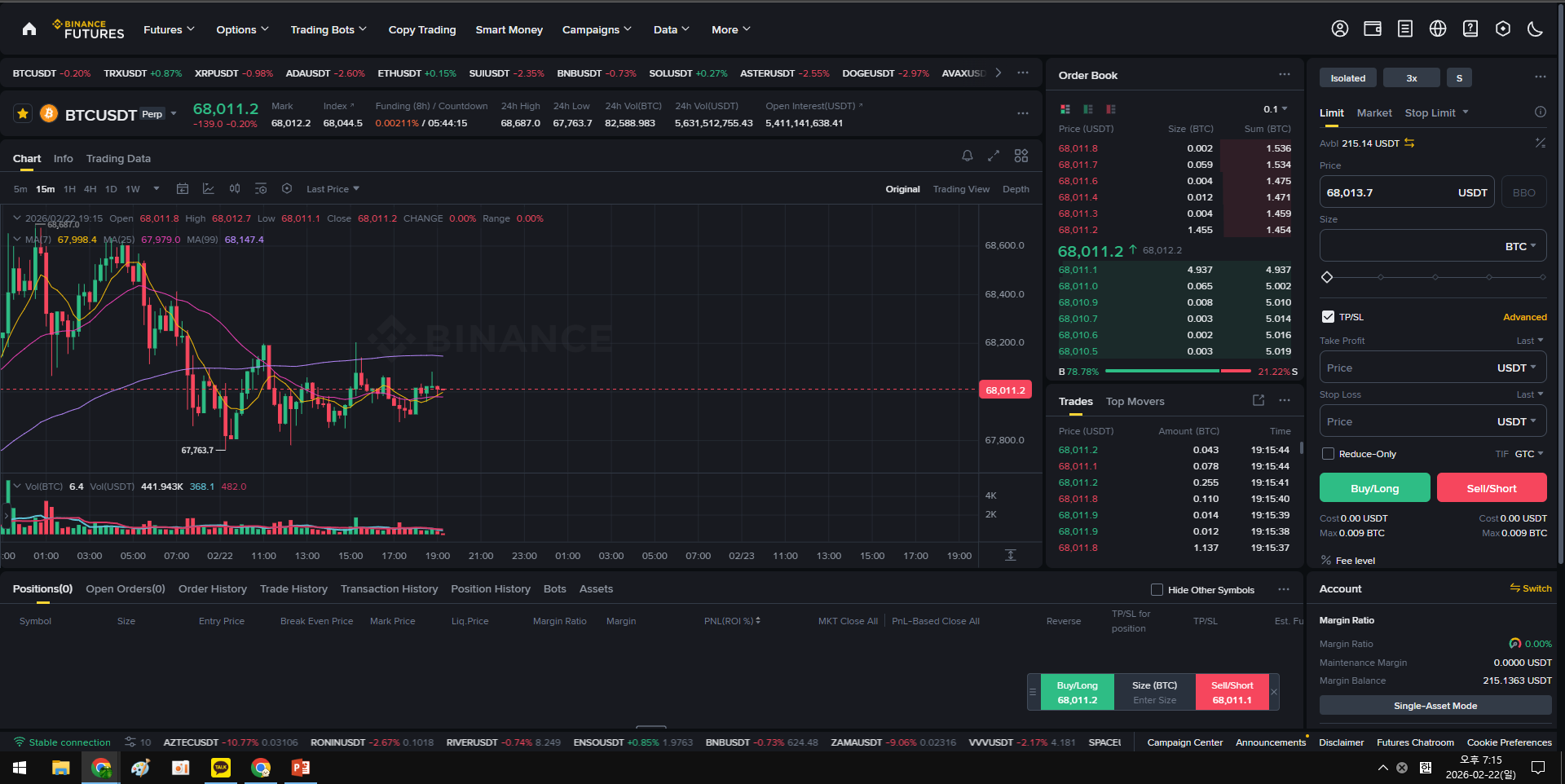Viewport: 1565px width, 784px height.
Task: Open BTCUSDT Perp symbol selector dropdown
Action: click(x=173, y=114)
